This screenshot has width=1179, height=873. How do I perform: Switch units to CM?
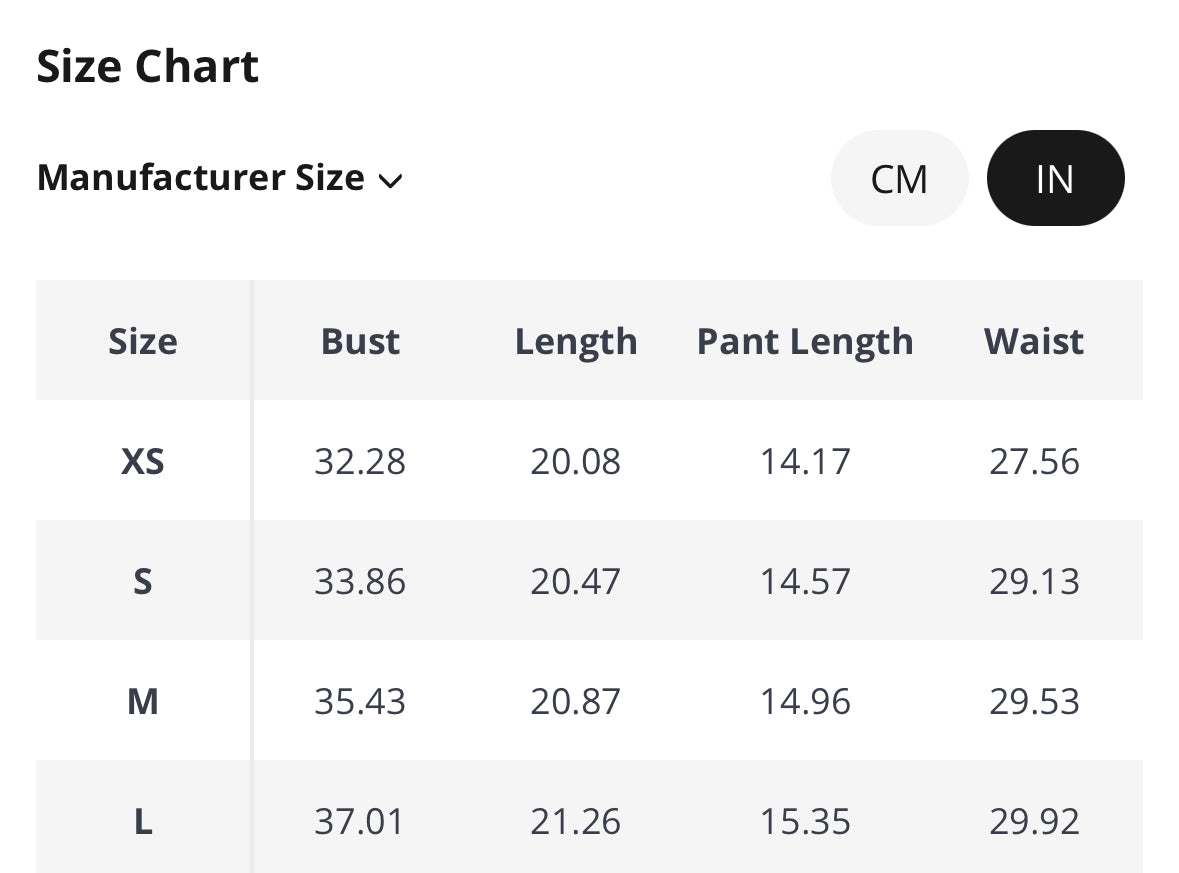[x=899, y=179]
